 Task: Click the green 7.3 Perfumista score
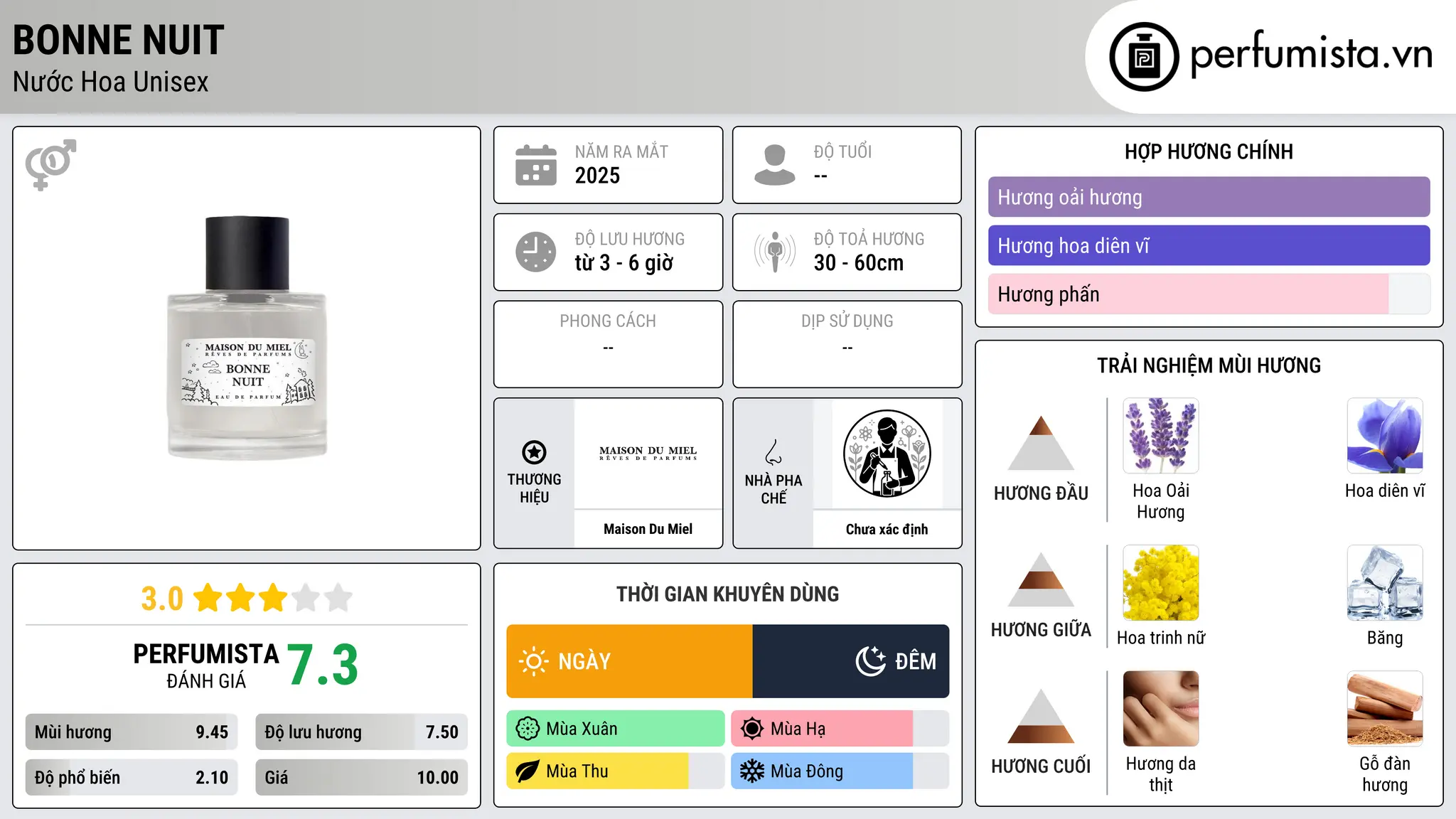pos(323,665)
